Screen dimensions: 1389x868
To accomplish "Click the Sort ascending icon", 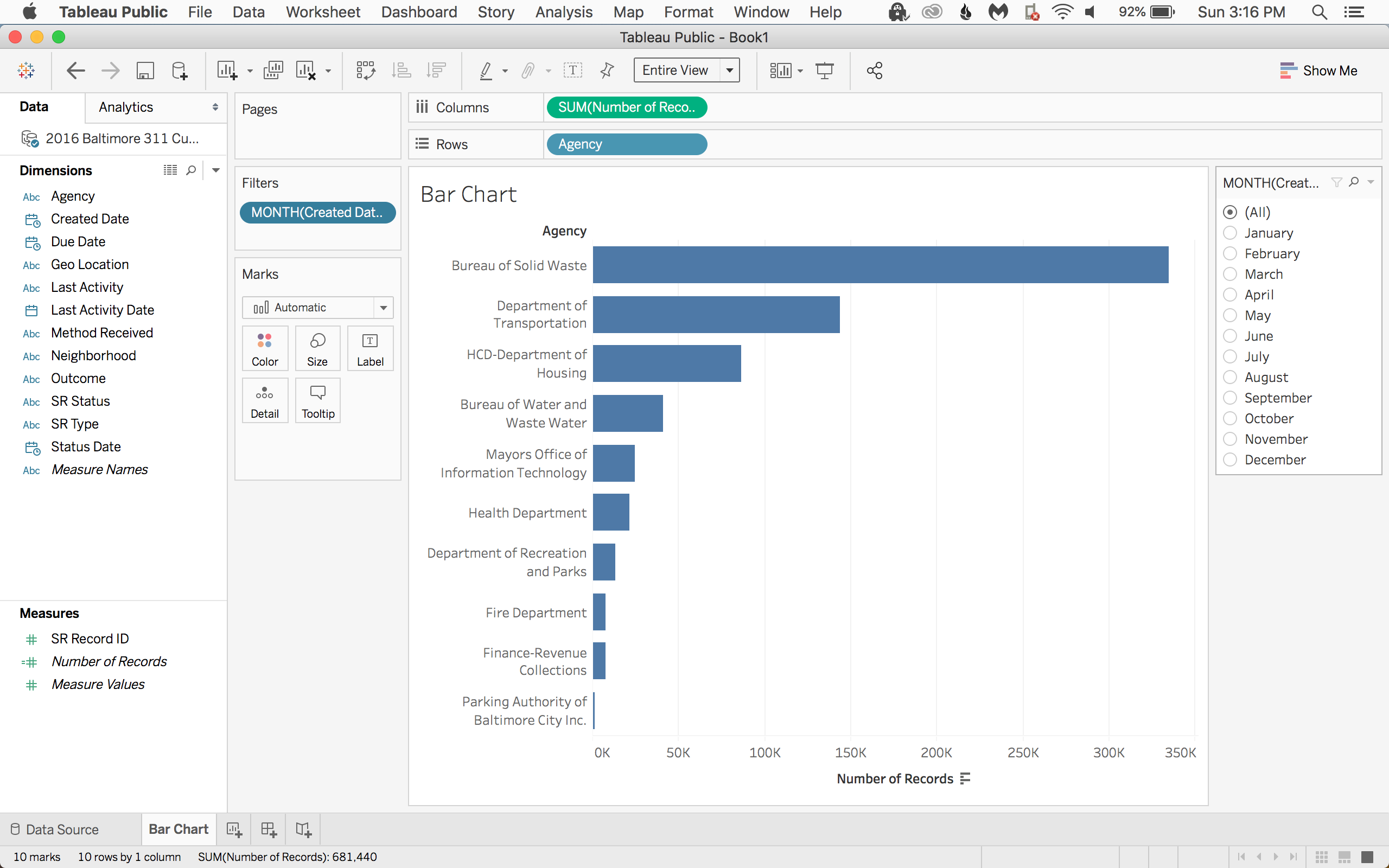I will coord(401,71).
